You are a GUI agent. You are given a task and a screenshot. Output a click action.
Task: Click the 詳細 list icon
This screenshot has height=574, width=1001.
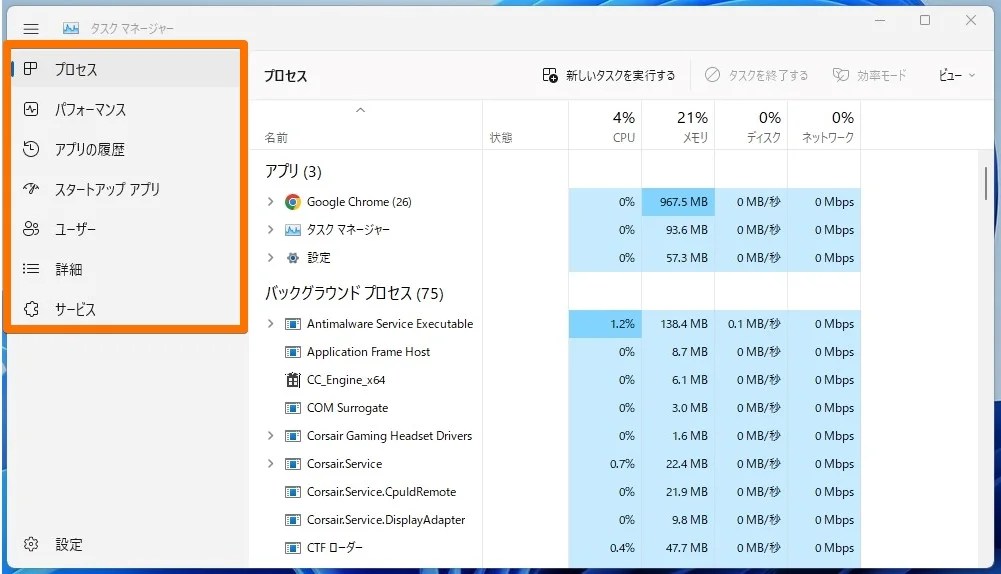coord(31,269)
